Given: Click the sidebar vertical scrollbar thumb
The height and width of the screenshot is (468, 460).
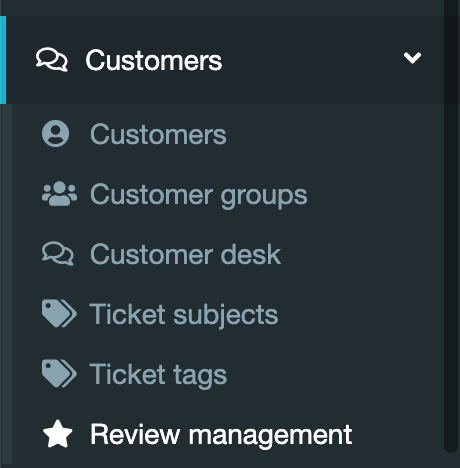Looking at the screenshot, I should click(452, 226).
